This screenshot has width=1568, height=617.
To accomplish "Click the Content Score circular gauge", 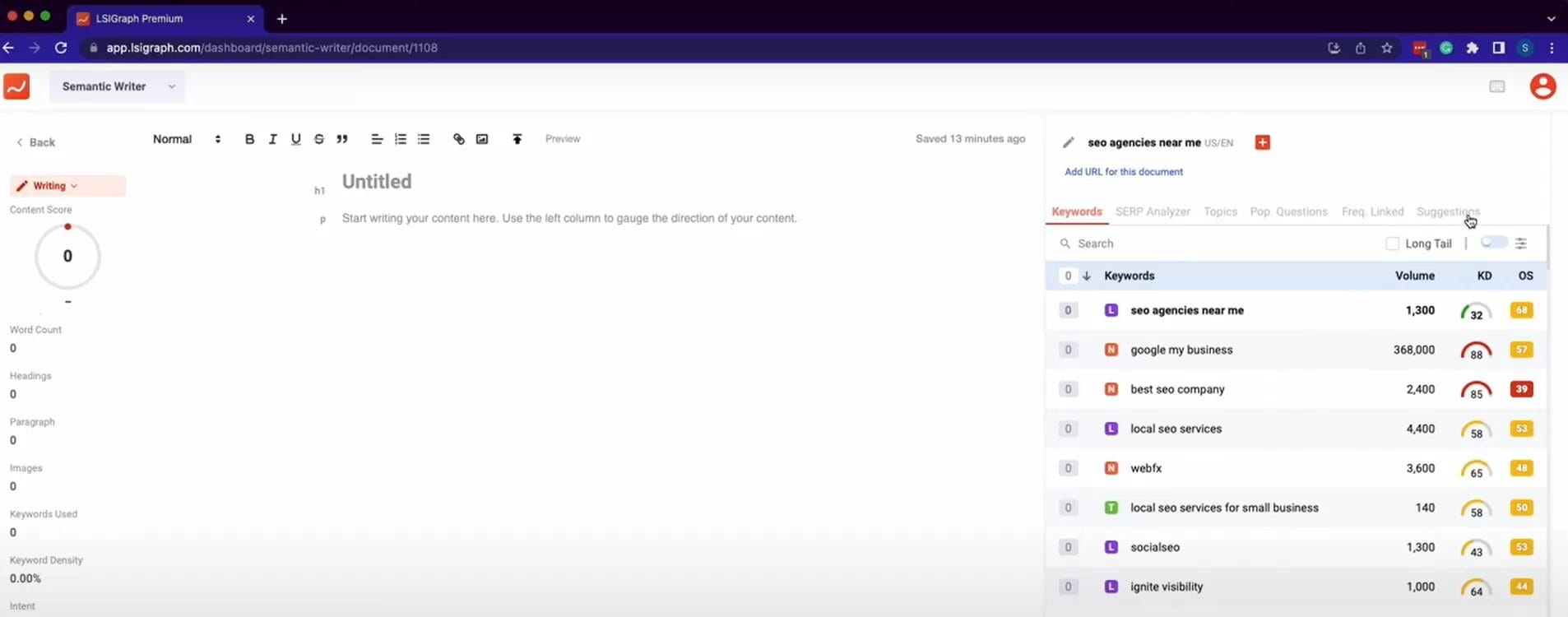I will (x=67, y=256).
